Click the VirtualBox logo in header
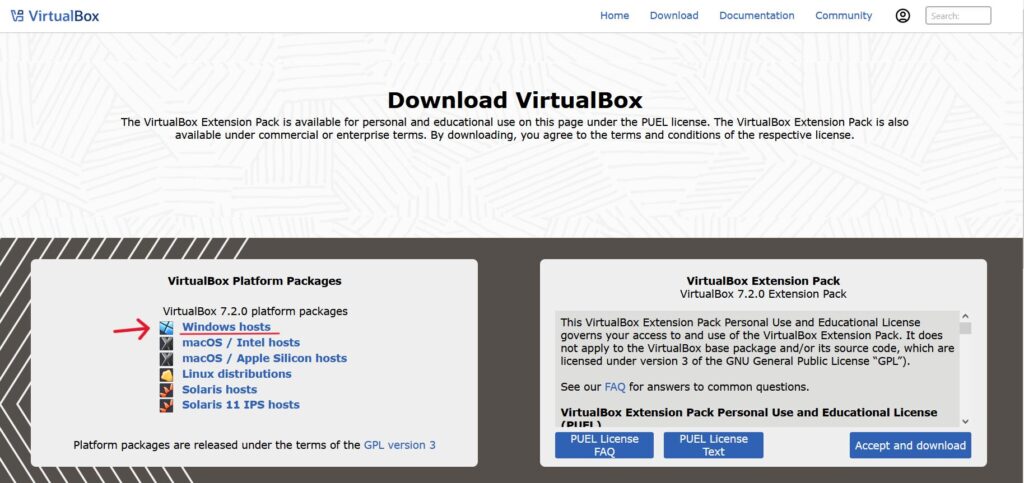This screenshot has height=483, width=1024. (x=54, y=16)
